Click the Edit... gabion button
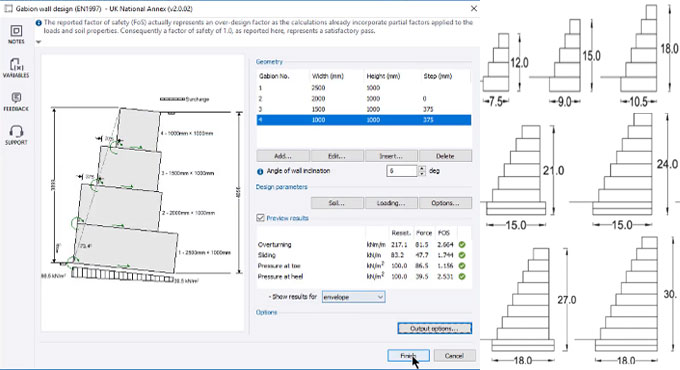Viewport: 680px width, 370px height. (x=337, y=156)
